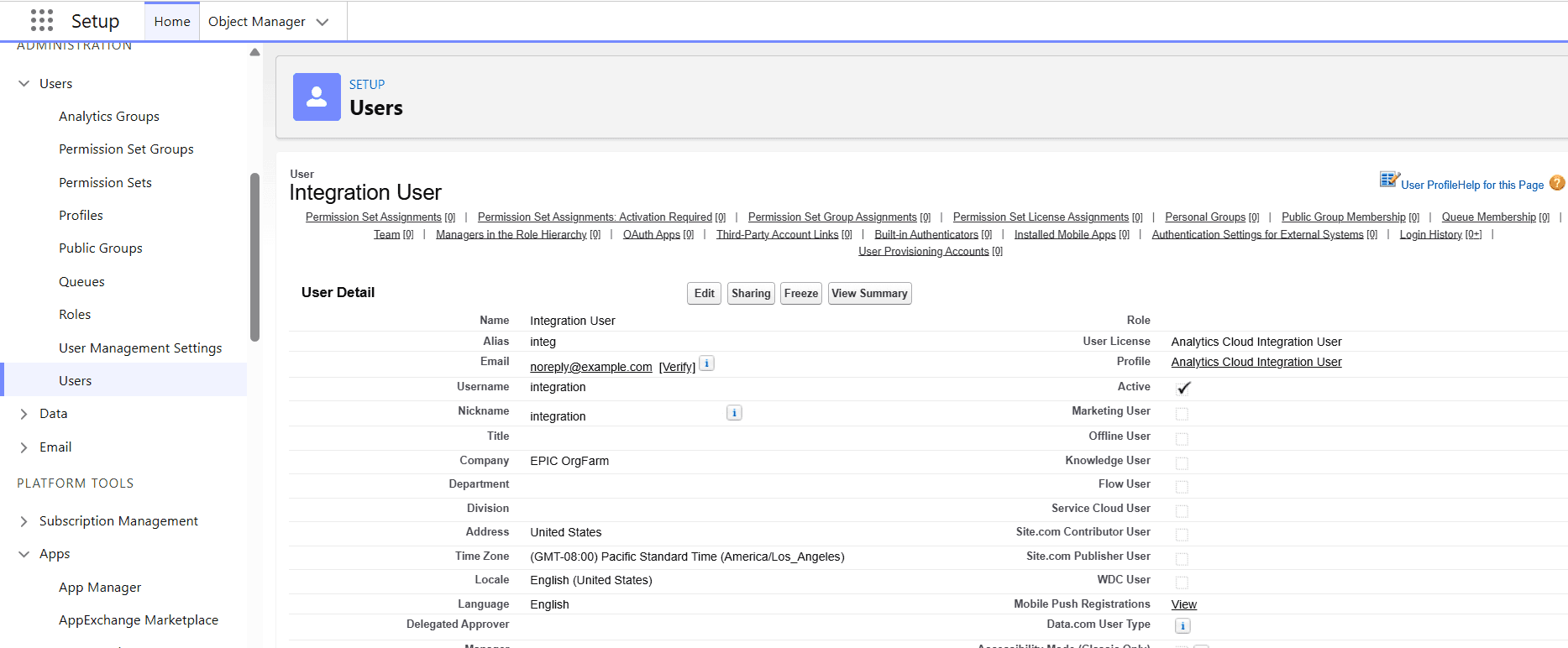Click the Data.com User Type info icon
The width and height of the screenshot is (1568, 648).
(x=1183, y=625)
